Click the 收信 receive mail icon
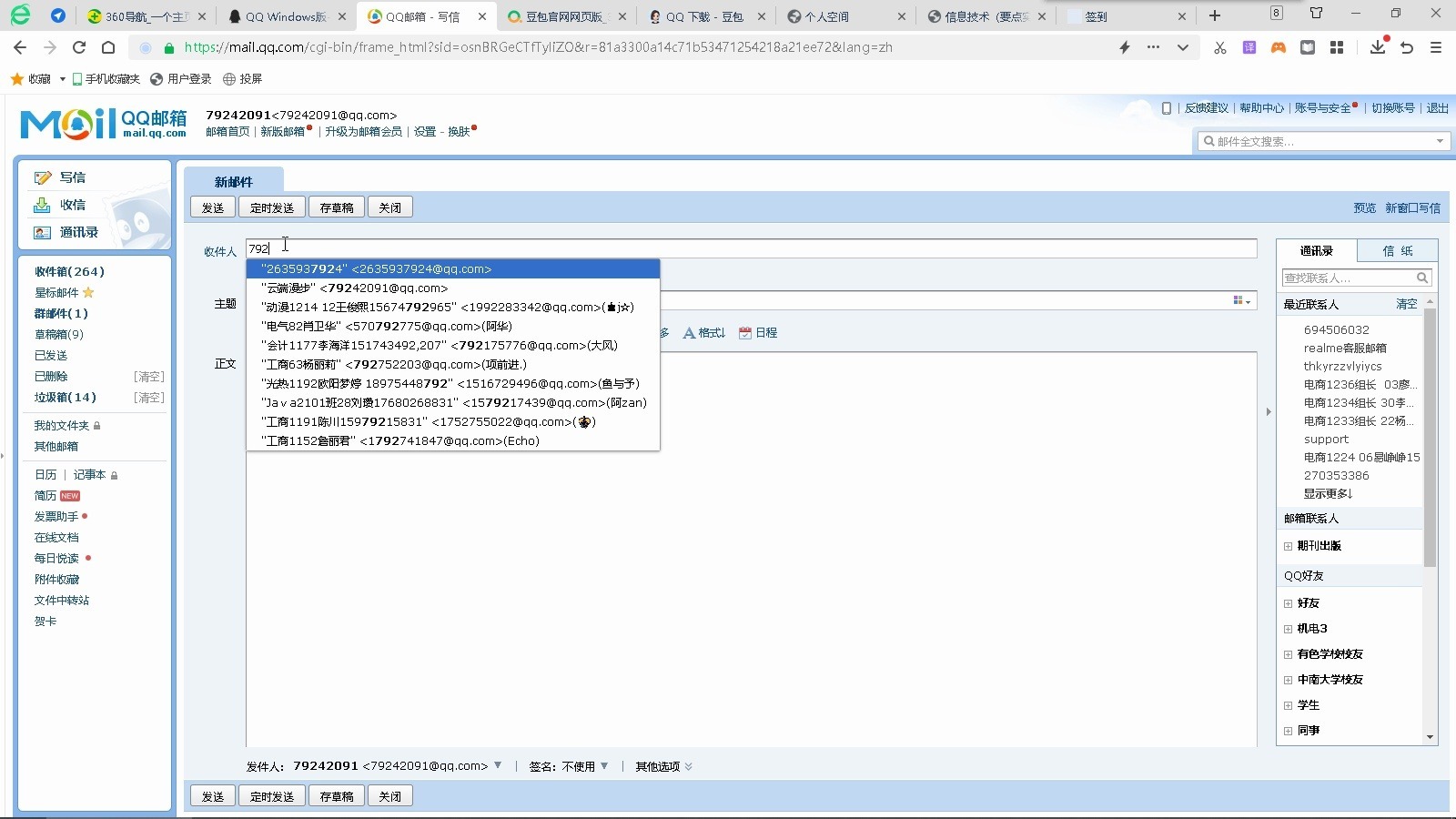Image resolution: width=1456 pixels, height=819 pixels. click(42, 205)
